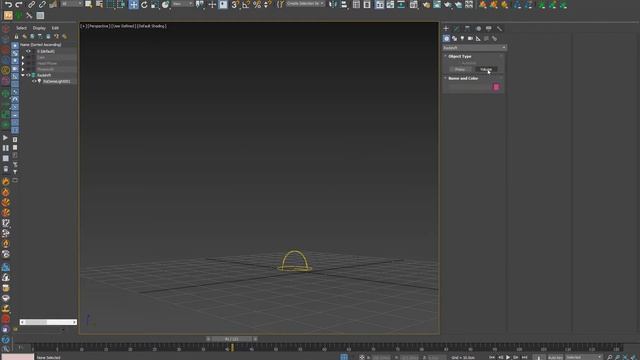Click the Redo arrow icon

point(19,5)
